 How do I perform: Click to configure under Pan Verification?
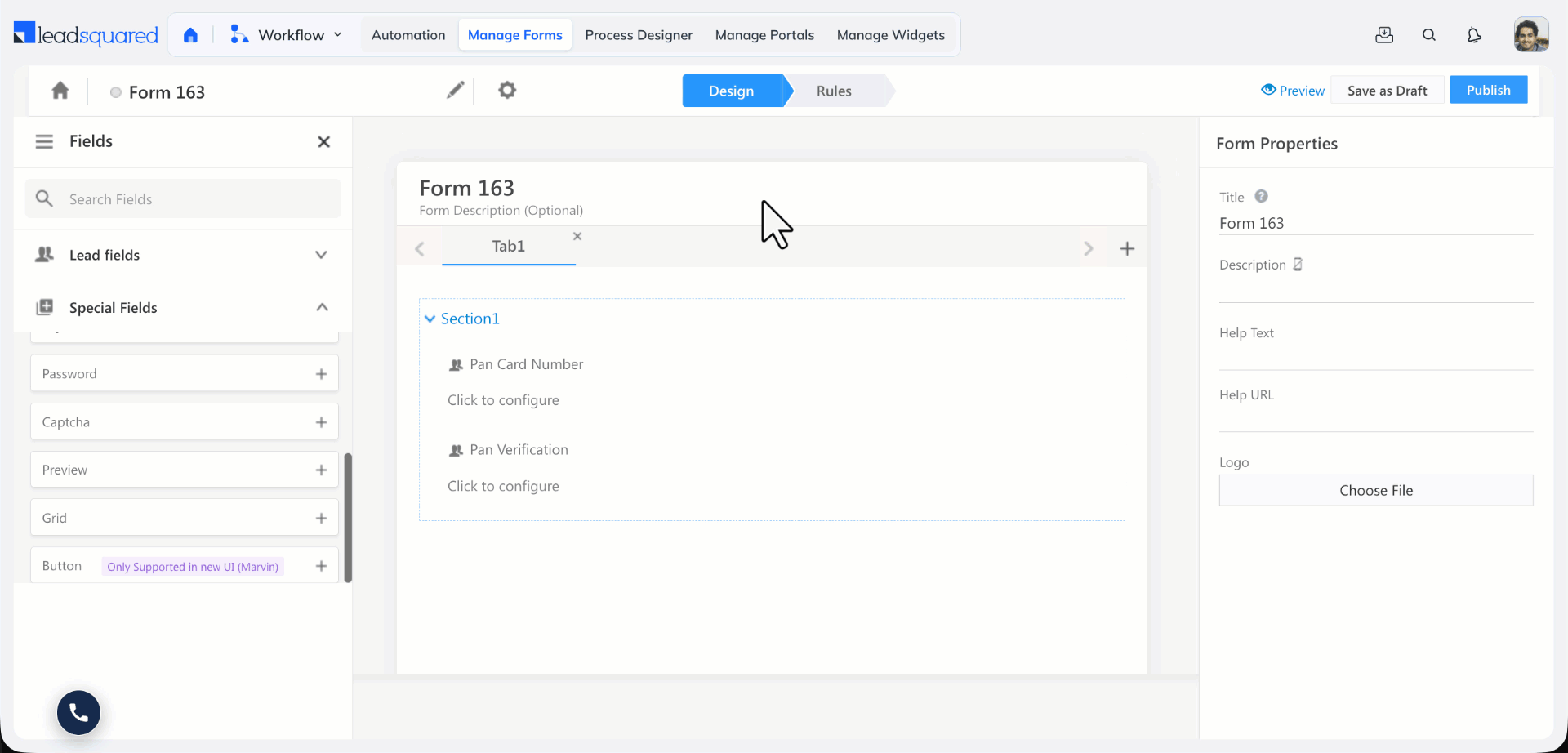(503, 486)
